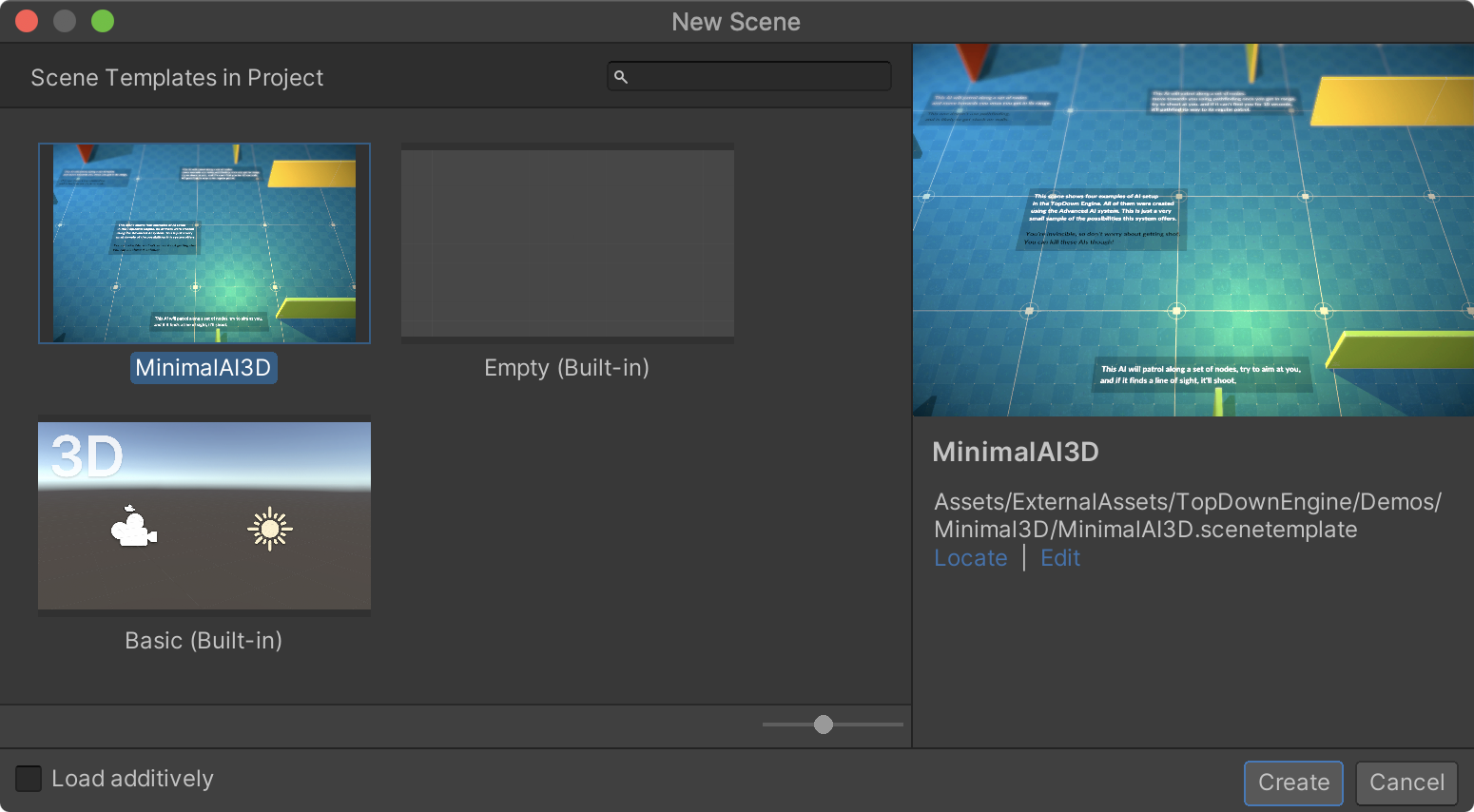1474x812 pixels.
Task: Focus the scene template search field
Action: pos(749,76)
